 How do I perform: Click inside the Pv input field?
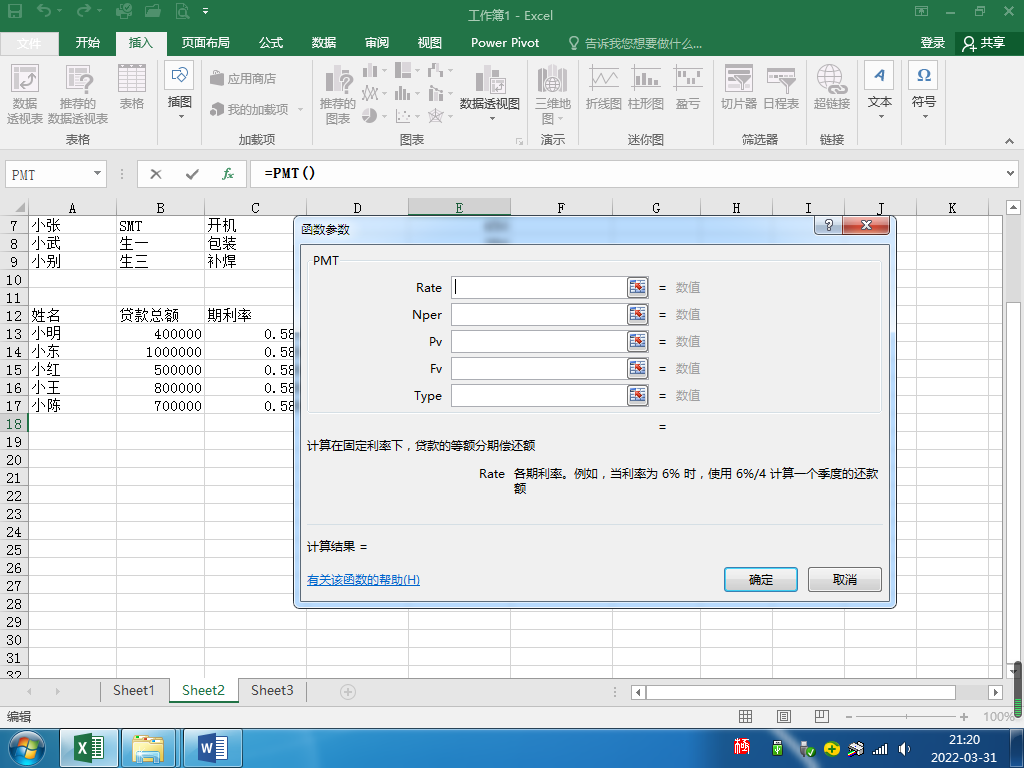(539, 342)
